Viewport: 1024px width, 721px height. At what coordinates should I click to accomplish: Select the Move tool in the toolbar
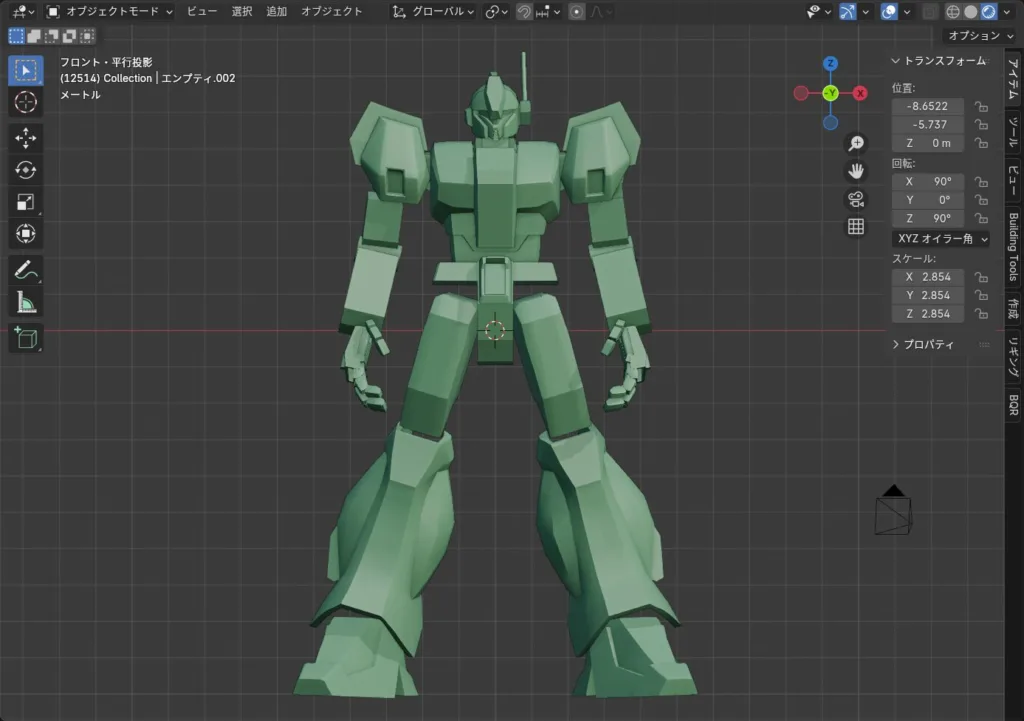pos(26,137)
